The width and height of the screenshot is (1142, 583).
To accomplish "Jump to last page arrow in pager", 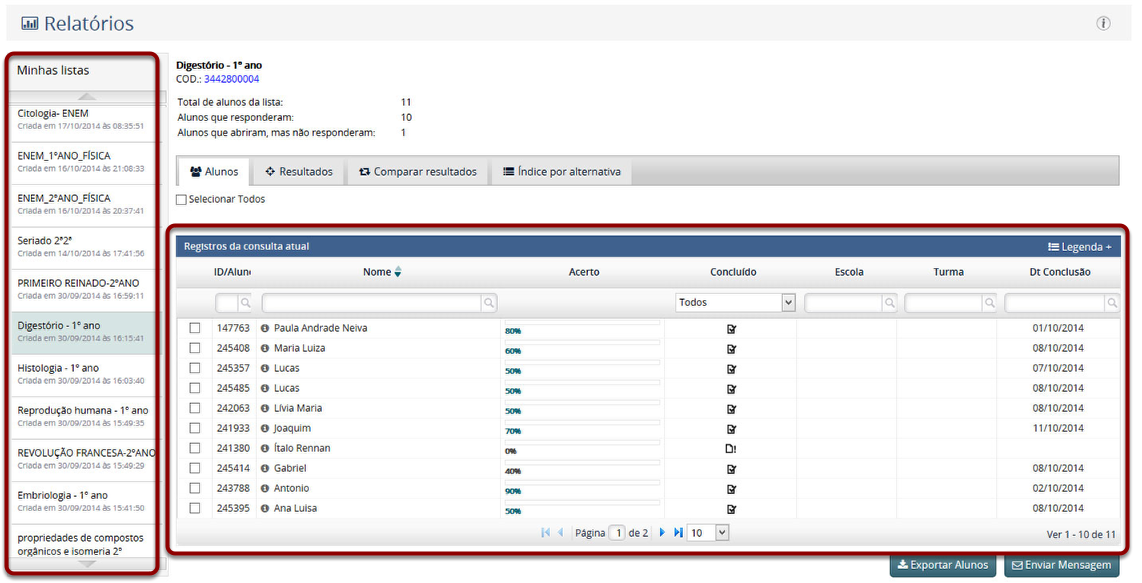I will coord(678,533).
